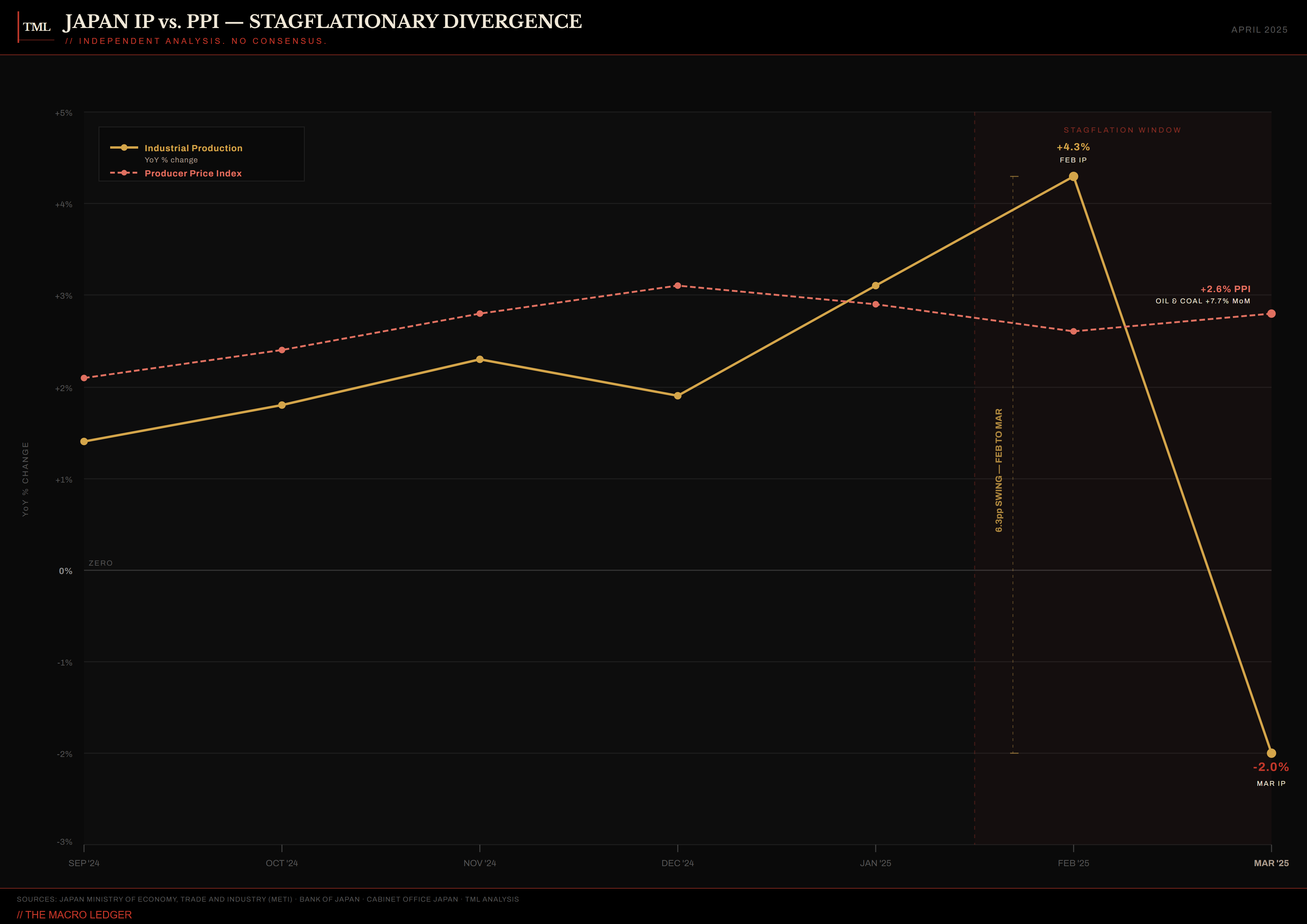1307x924 pixels.
Task: Click the ZERO baseline label
Action: [101, 563]
